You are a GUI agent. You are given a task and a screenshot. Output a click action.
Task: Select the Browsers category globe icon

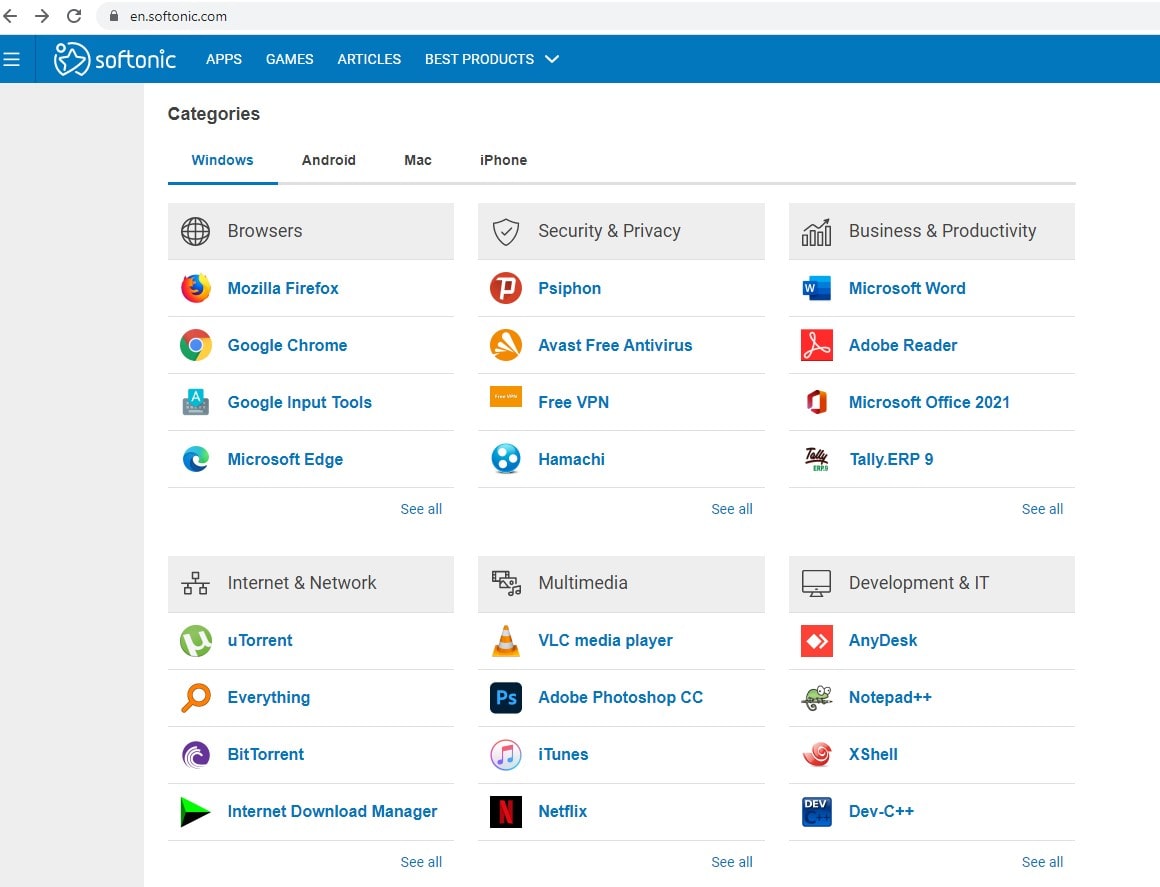click(196, 231)
